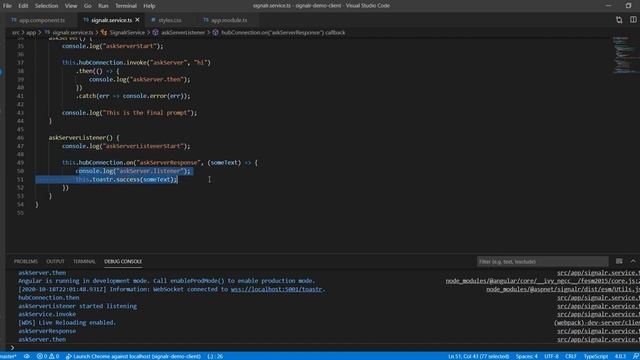The width and height of the screenshot is (640, 360).
Task: Open the File menu
Action: (x=7, y=6)
